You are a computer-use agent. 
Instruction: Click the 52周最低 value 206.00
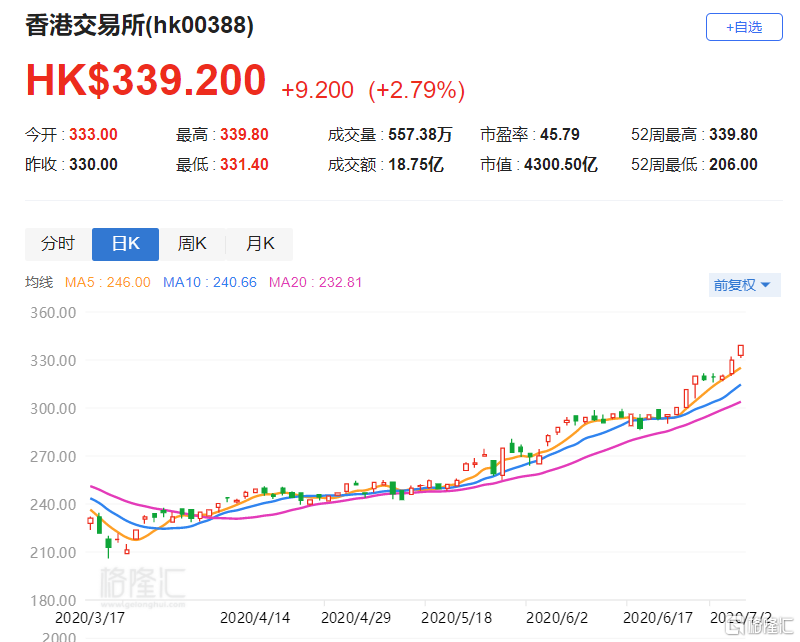(733, 164)
